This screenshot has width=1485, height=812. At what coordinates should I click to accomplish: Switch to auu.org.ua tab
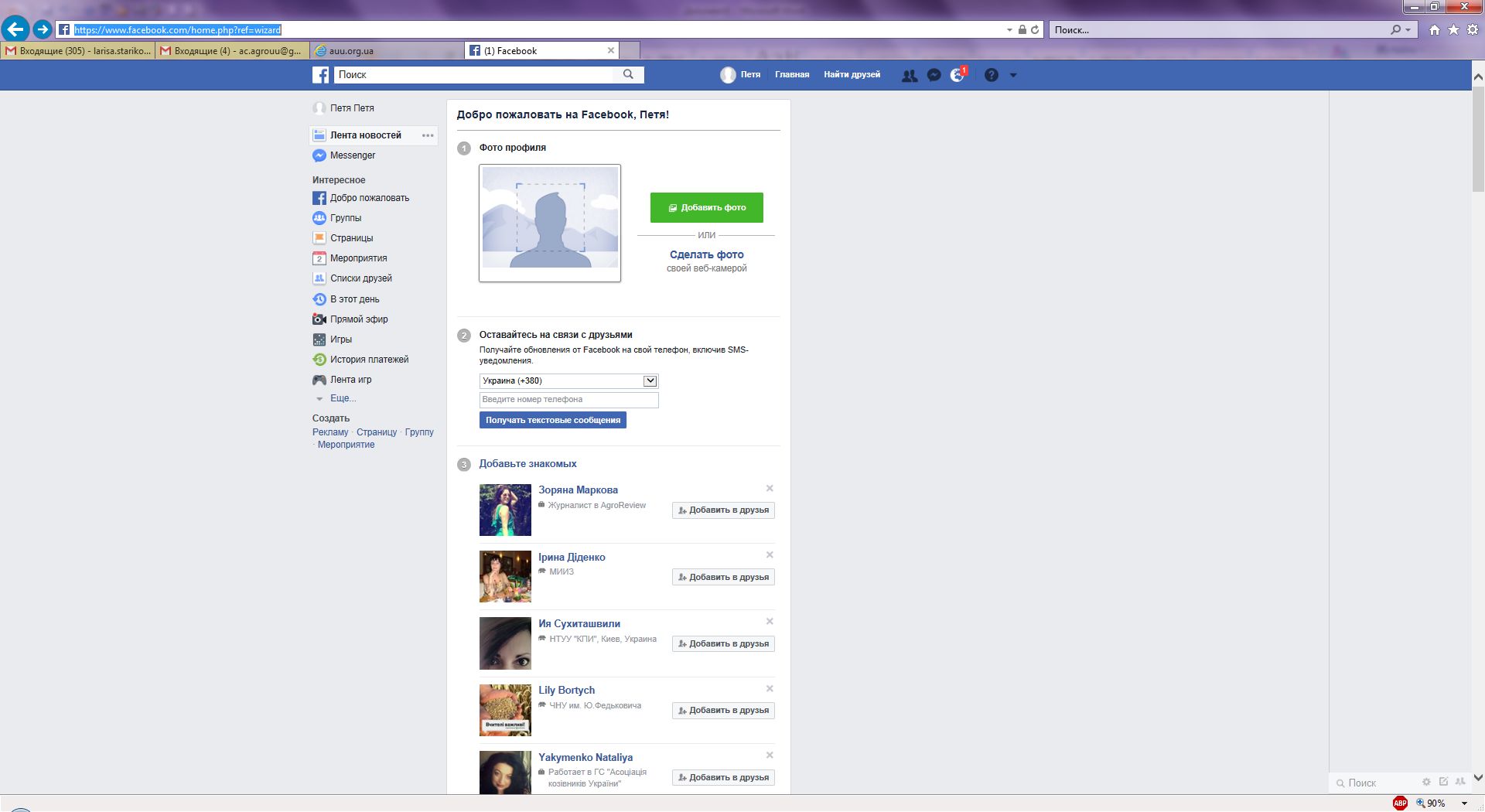pos(387,51)
